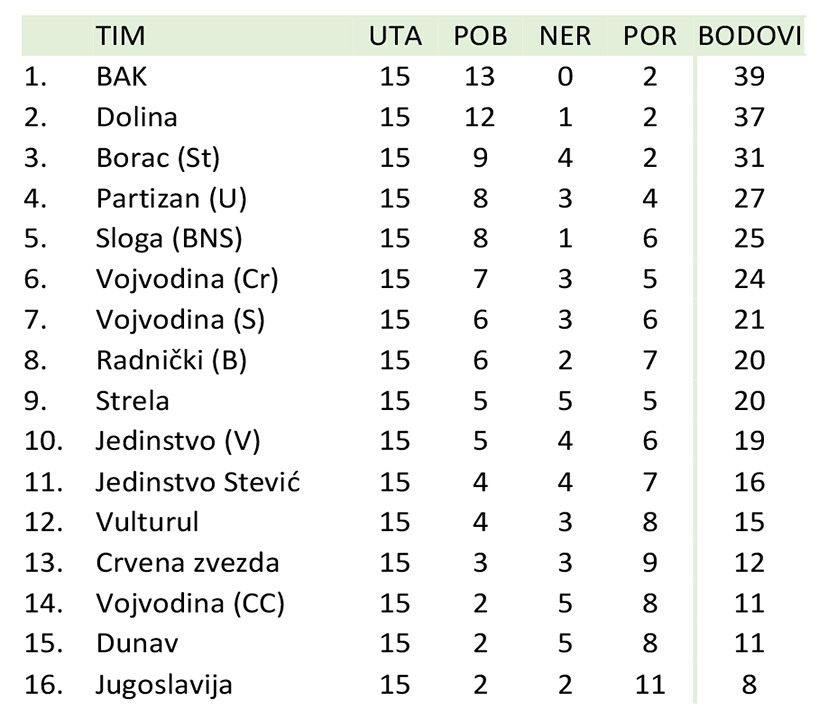Select Vojvodina (Cr) team cell
828x720 pixels.
(187, 279)
